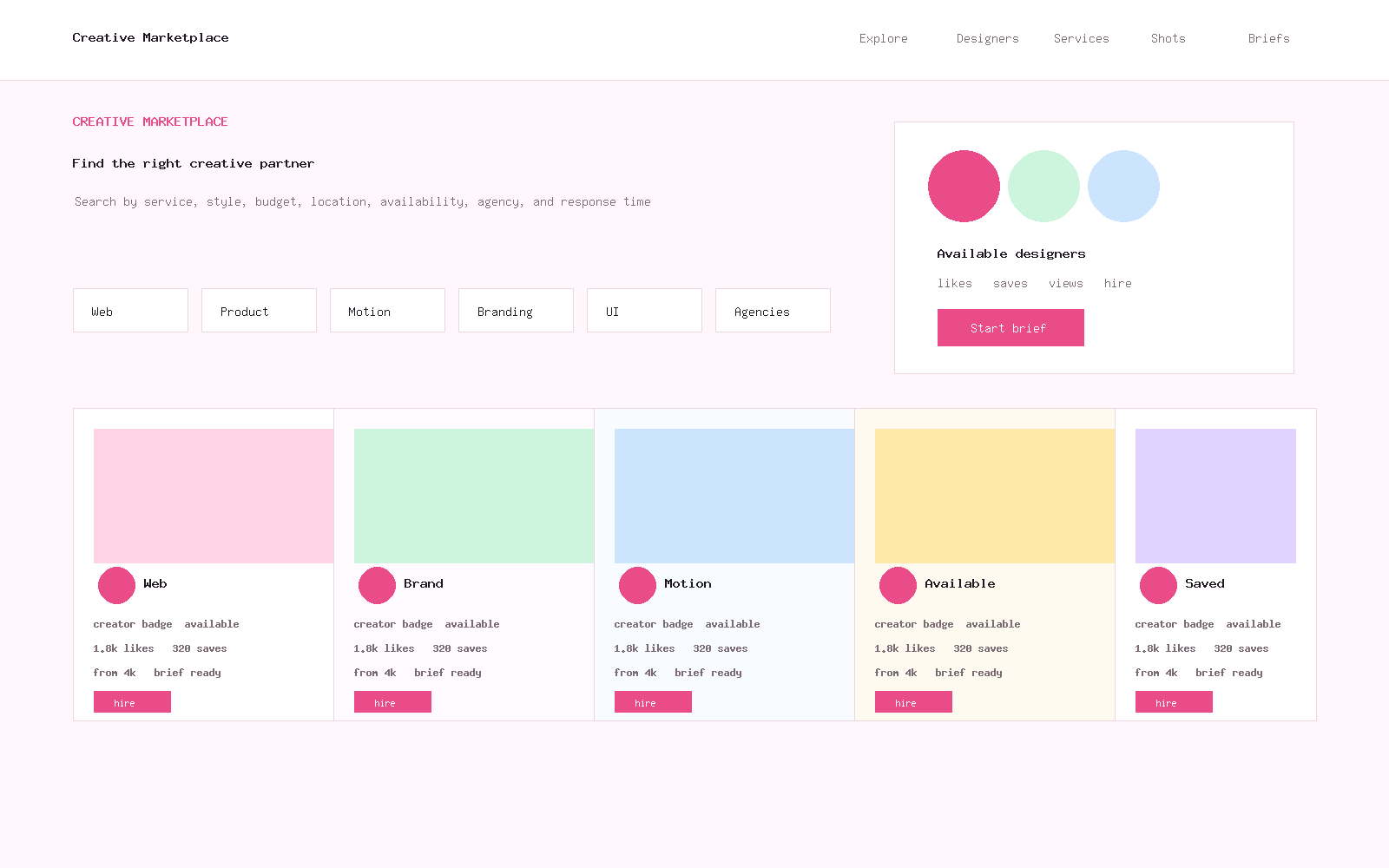
Task: Hire the Saved card designer
Action: pyautogui.click(x=1174, y=701)
